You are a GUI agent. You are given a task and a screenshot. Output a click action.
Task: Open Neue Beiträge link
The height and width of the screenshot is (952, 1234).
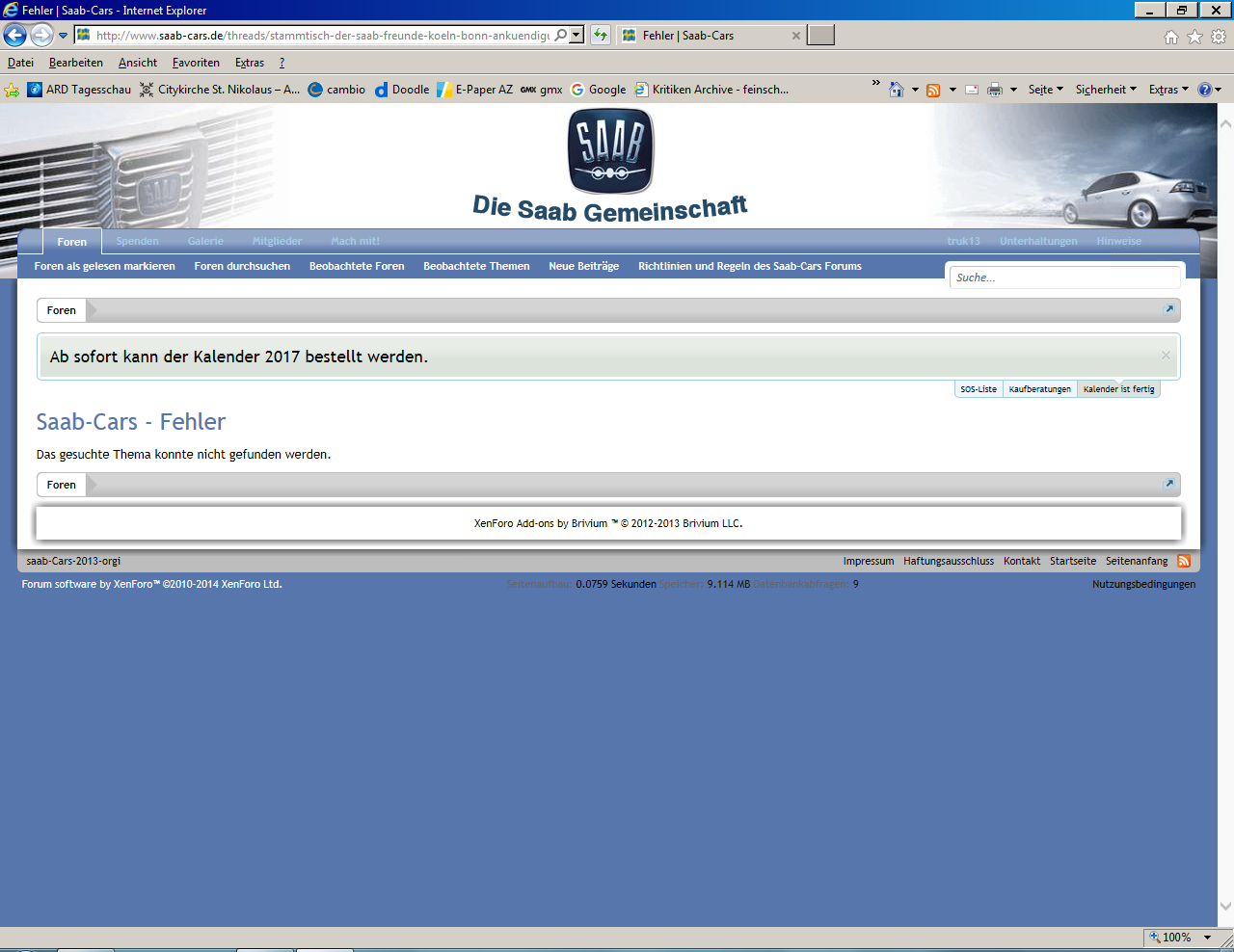[584, 266]
